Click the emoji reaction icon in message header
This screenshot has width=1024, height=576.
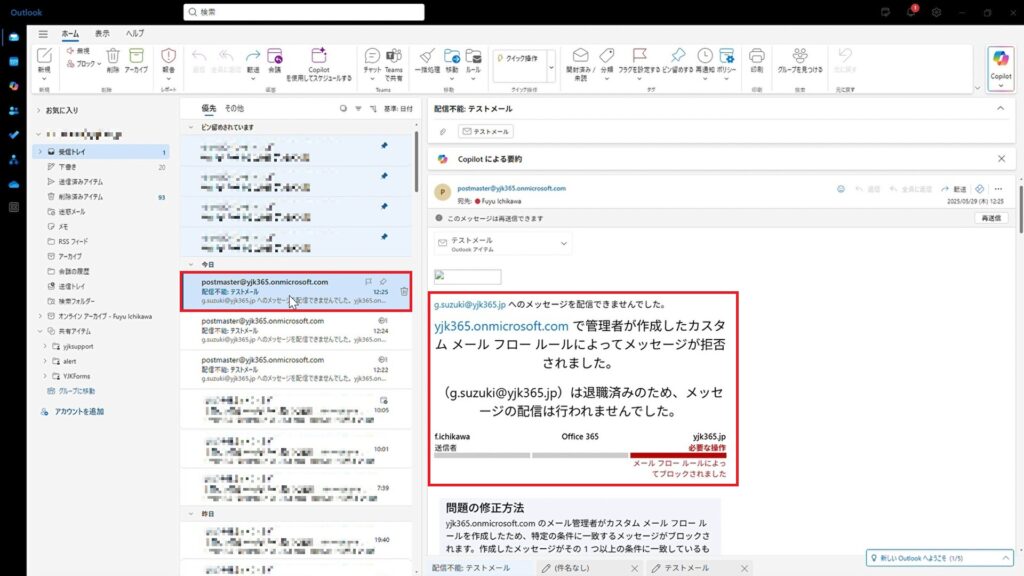point(840,189)
